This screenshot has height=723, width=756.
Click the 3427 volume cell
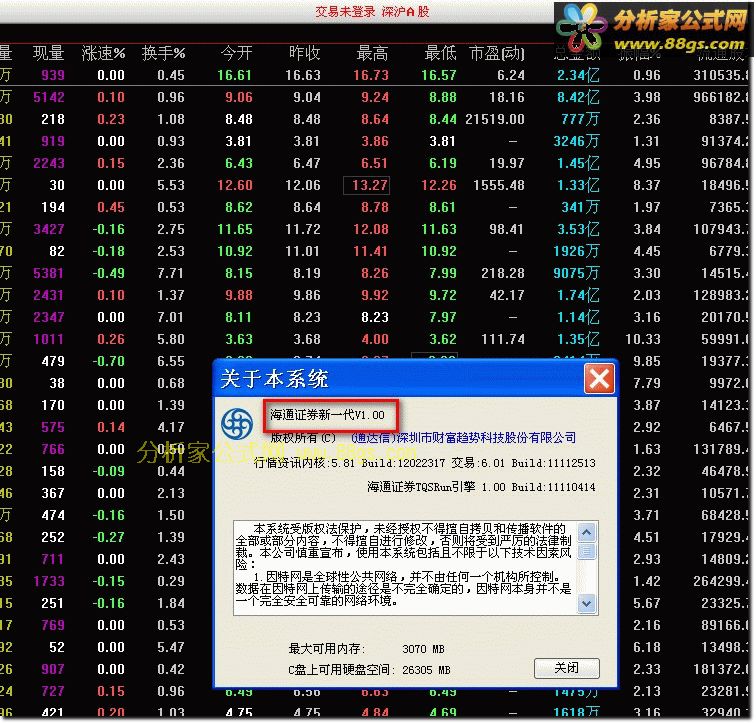coord(49,229)
